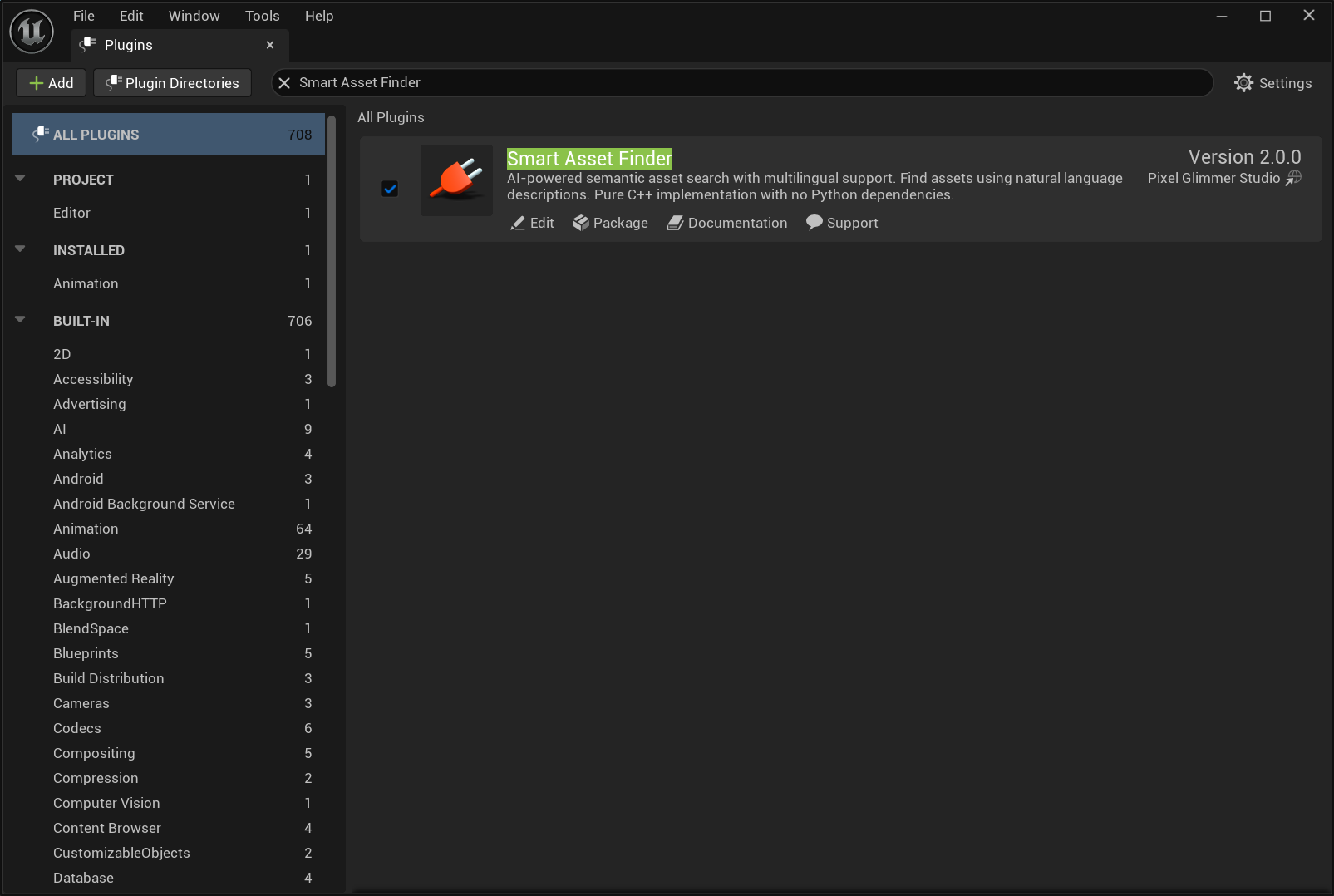Collapse the PROJECT category arrow

[21, 179]
